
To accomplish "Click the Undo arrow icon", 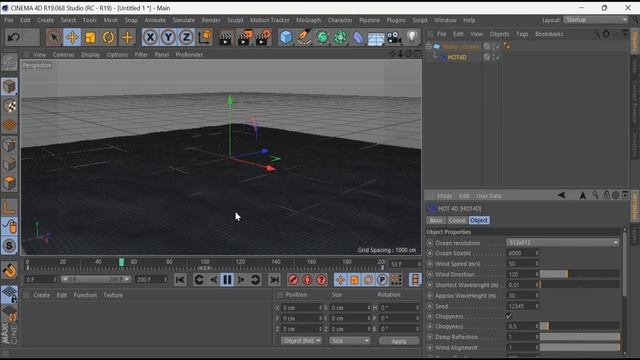I will pyautogui.click(x=13, y=38).
